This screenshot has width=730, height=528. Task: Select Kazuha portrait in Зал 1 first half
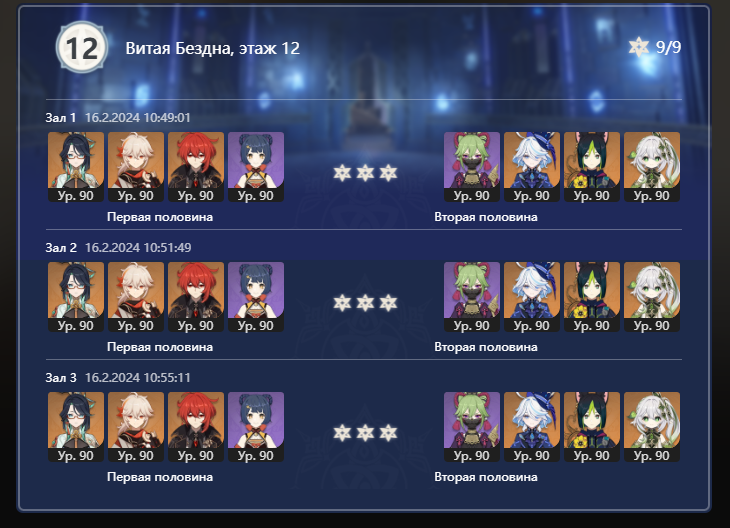pos(136,167)
